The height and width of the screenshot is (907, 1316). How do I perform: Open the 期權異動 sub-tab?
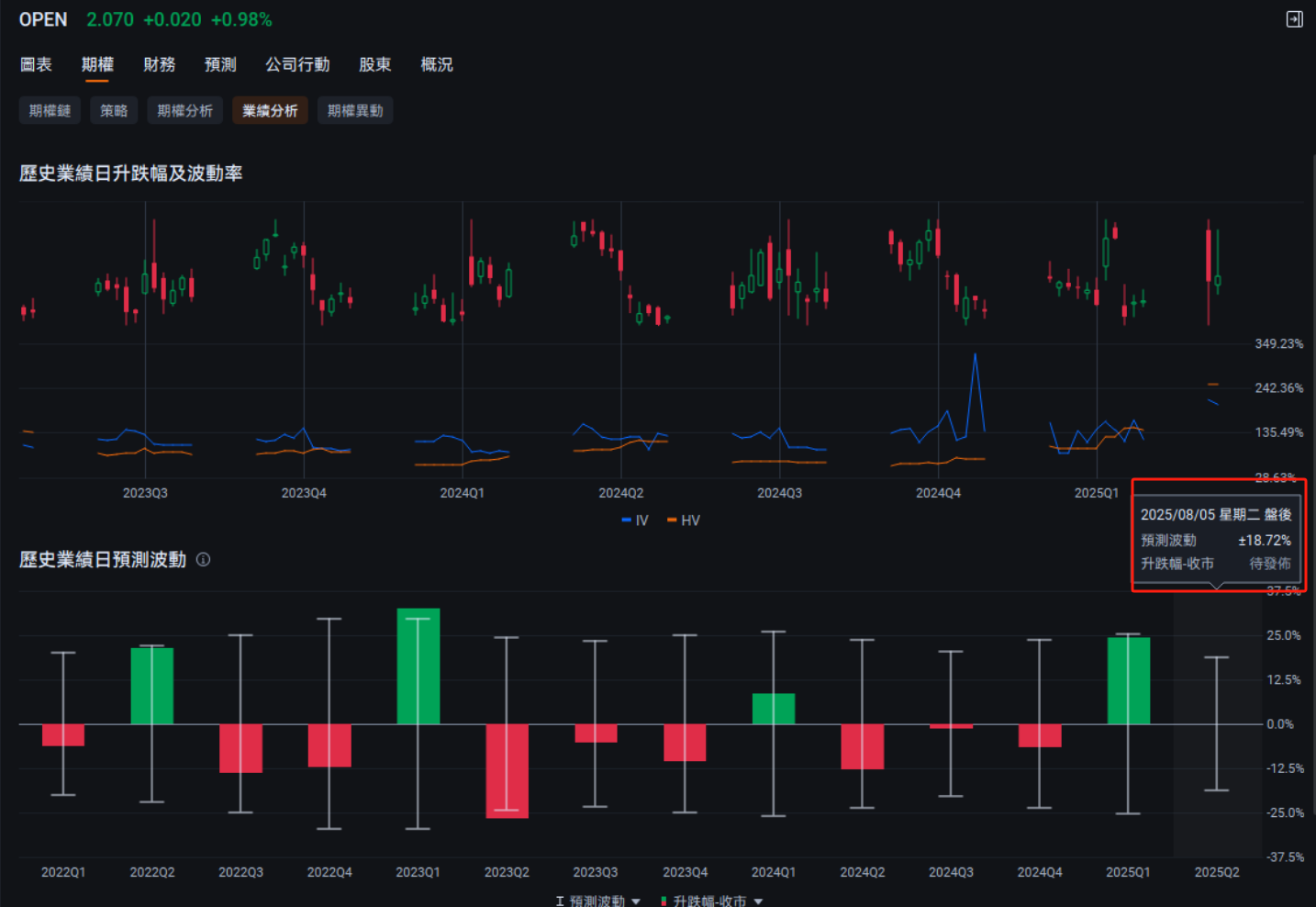pos(355,110)
